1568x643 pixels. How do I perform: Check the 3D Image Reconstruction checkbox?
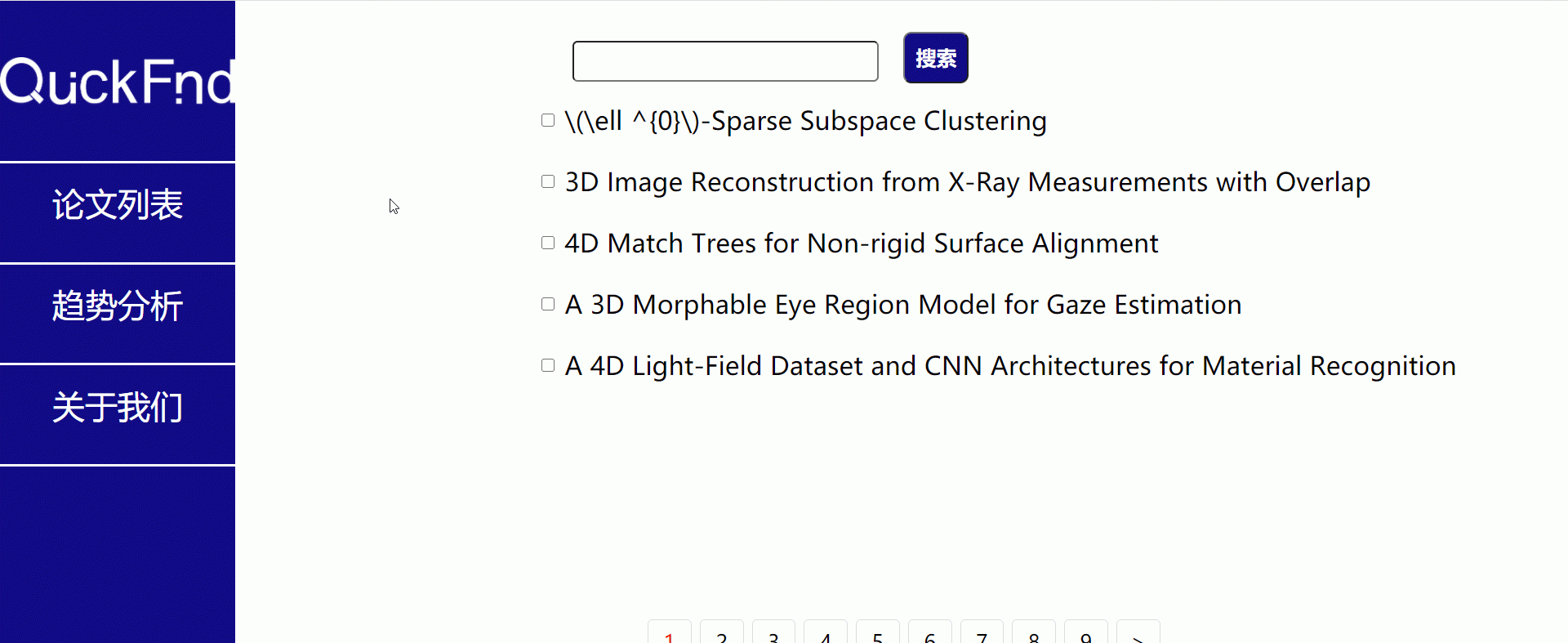[x=548, y=181]
